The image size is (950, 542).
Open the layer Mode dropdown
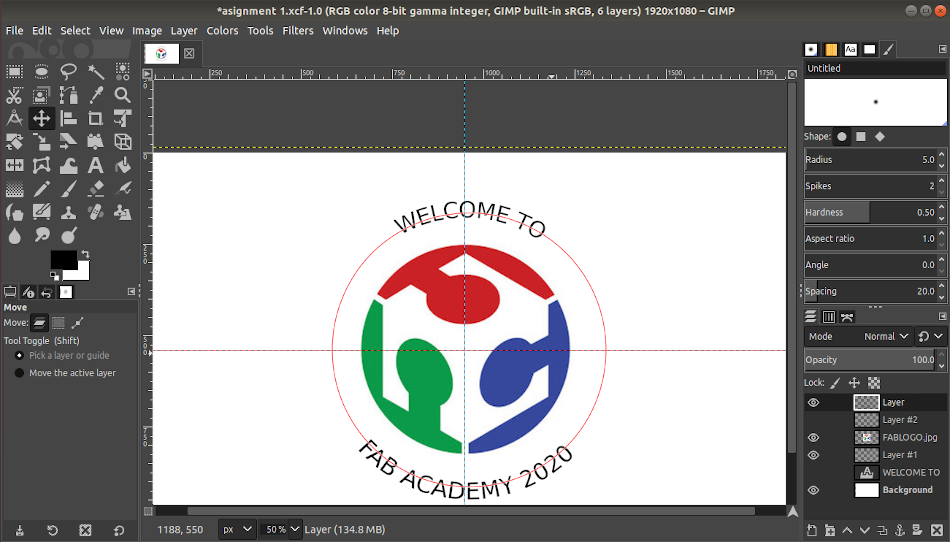[x=859, y=336]
